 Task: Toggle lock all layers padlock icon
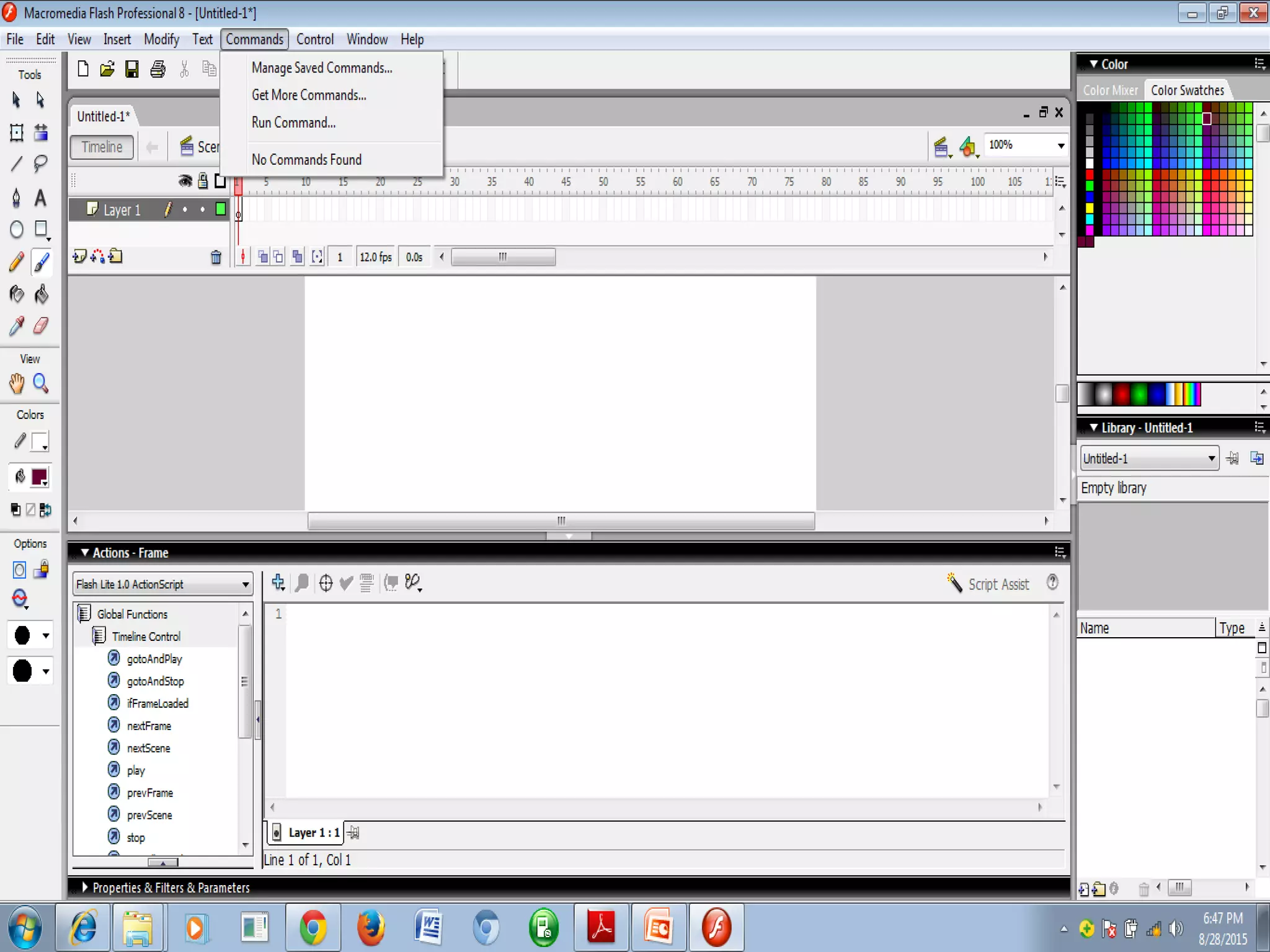coord(203,181)
